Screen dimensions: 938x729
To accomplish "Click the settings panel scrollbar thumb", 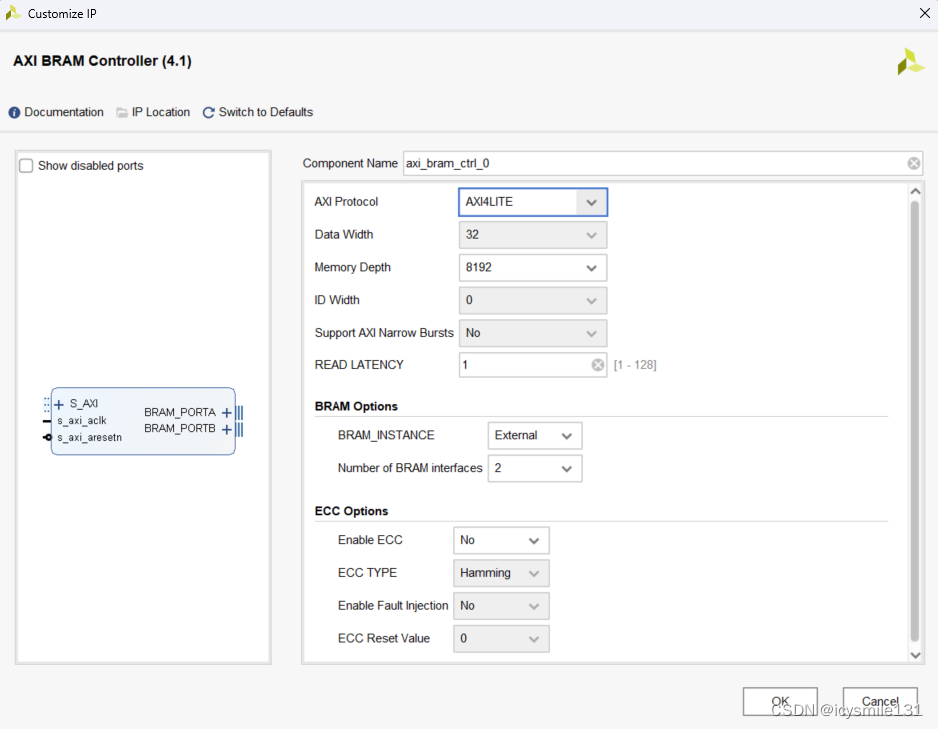I will pos(915,421).
